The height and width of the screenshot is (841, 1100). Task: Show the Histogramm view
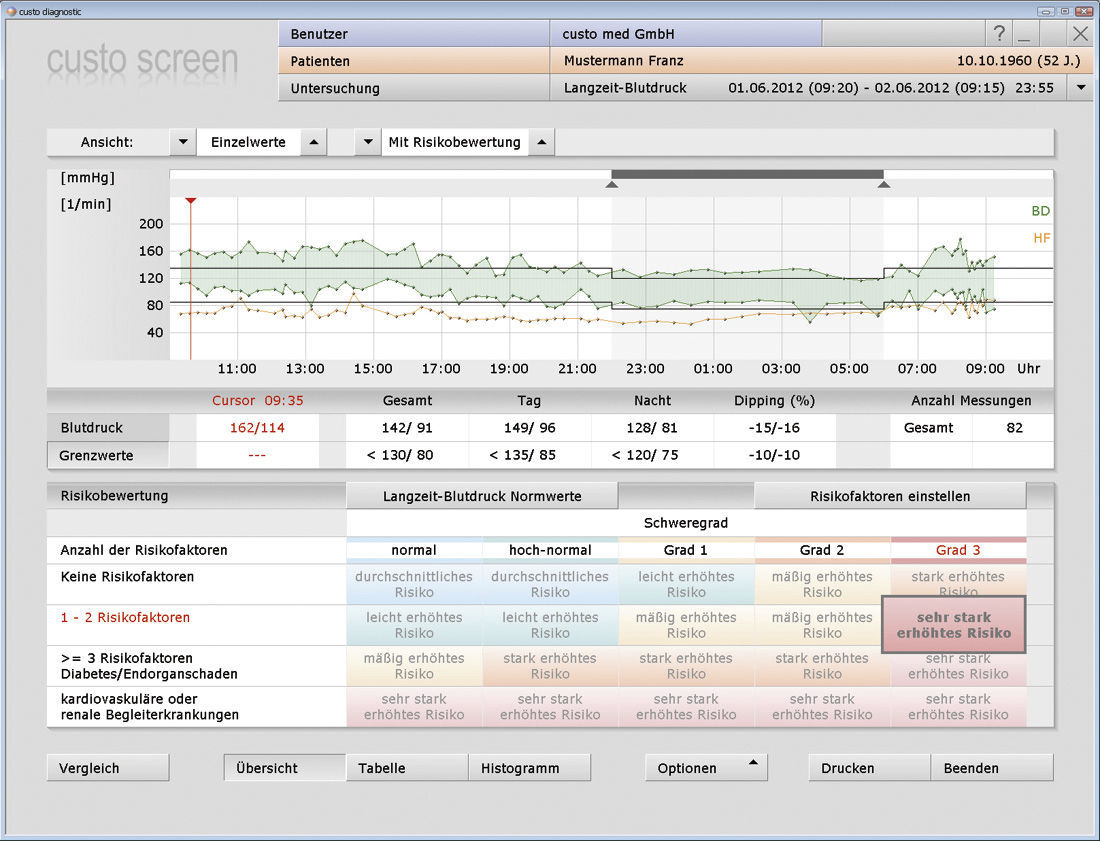click(x=531, y=767)
